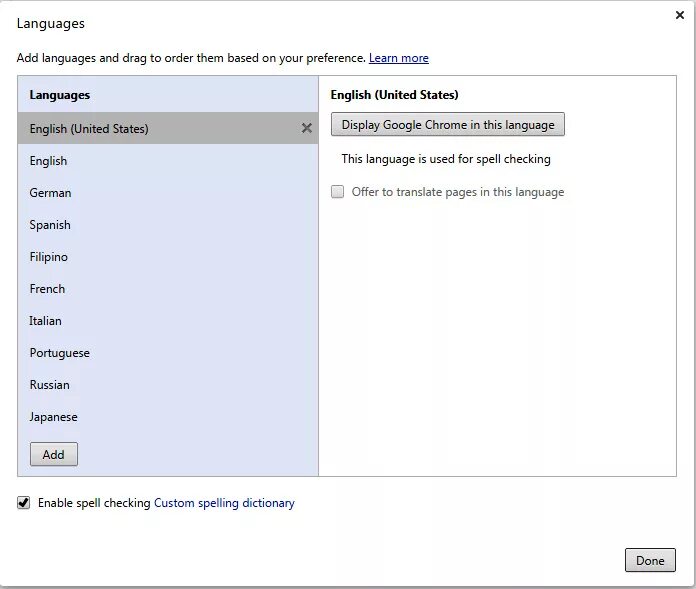Viewport: 696px width, 589px height.
Task: Open the Learn more link
Action: tap(399, 58)
